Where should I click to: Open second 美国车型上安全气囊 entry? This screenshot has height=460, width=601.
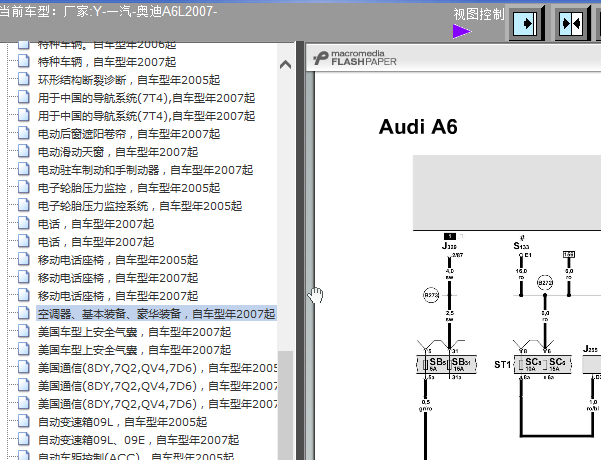(134, 350)
